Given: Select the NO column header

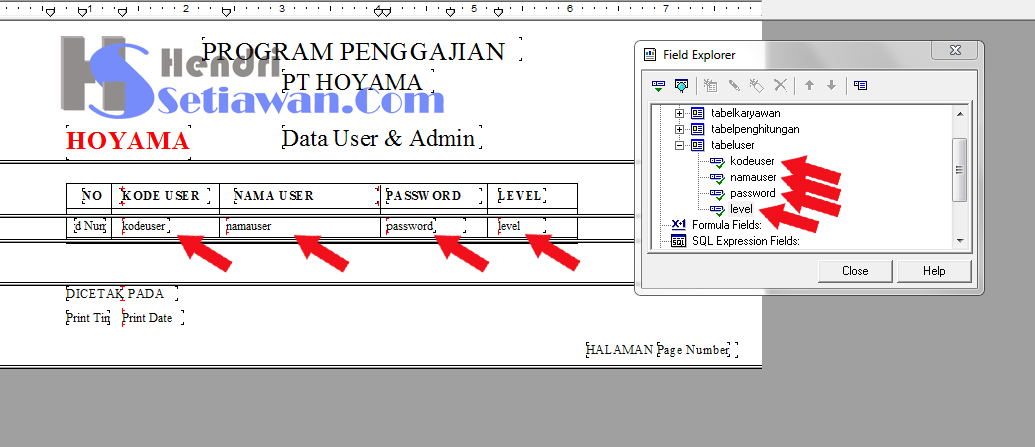Looking at the screenshot, I should [90, 195].
